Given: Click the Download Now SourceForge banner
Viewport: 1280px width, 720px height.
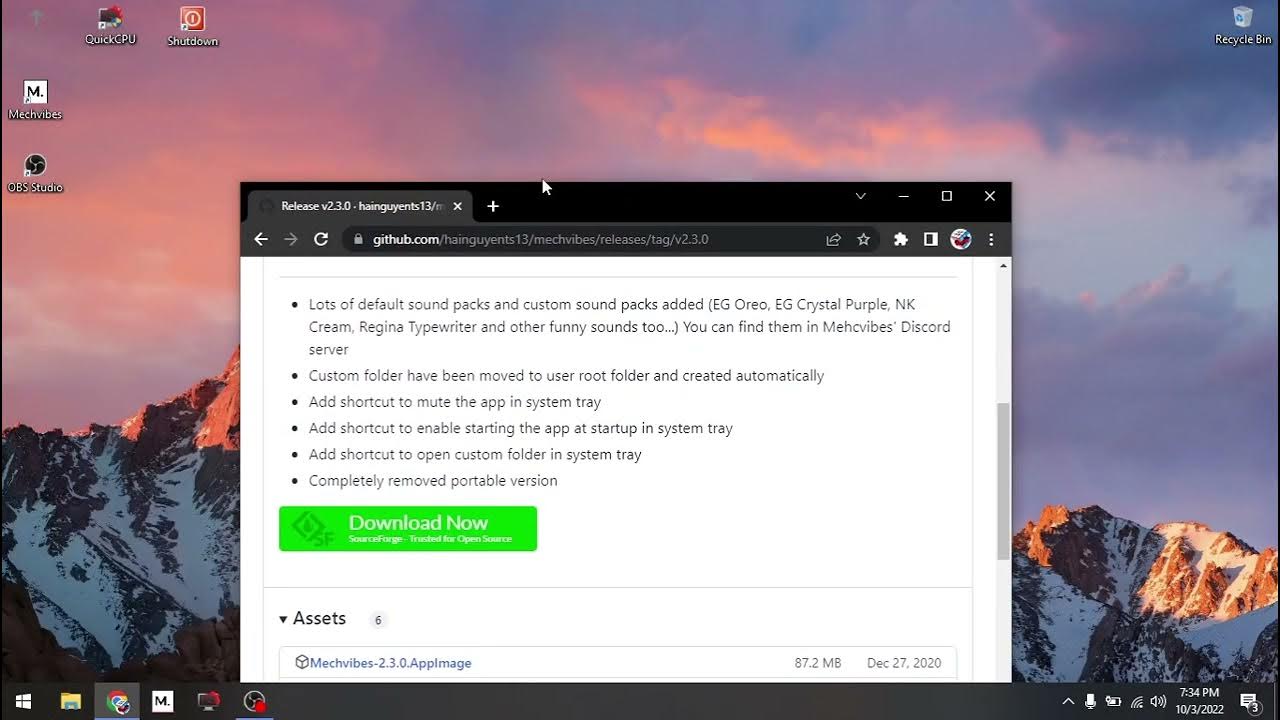Looking at the screenshot, I should pos(408,528).
